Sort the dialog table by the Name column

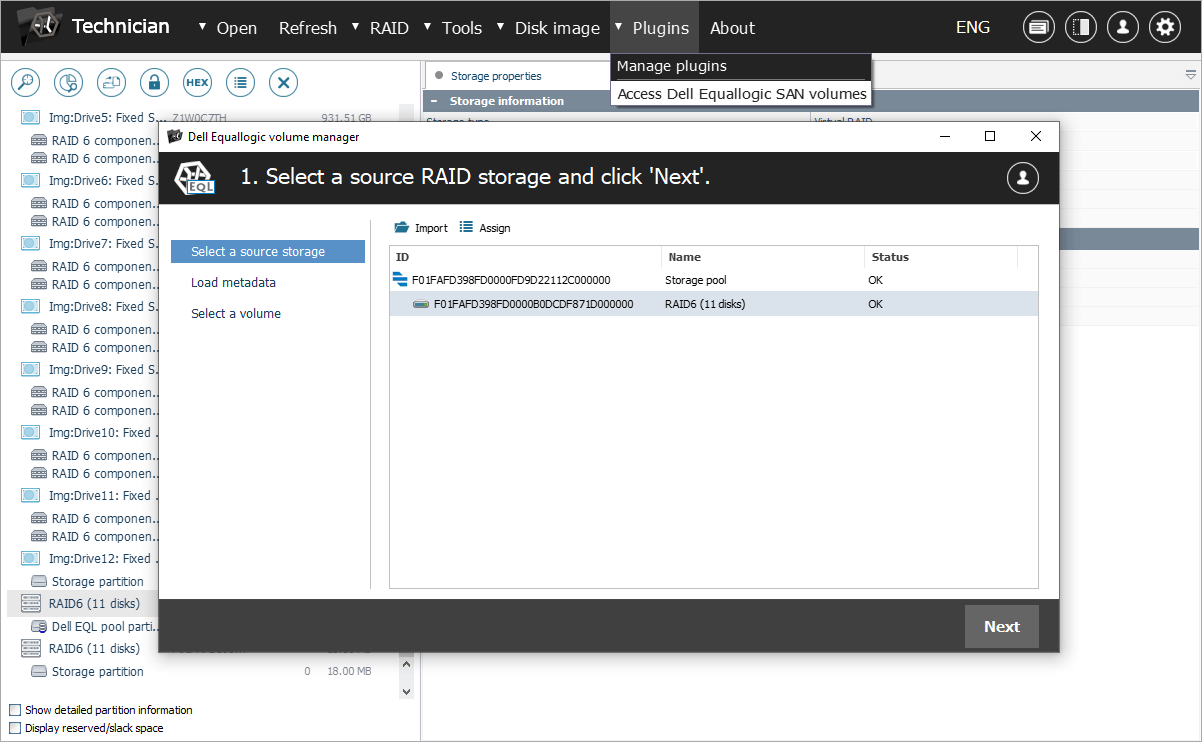[x=763, y=257]
